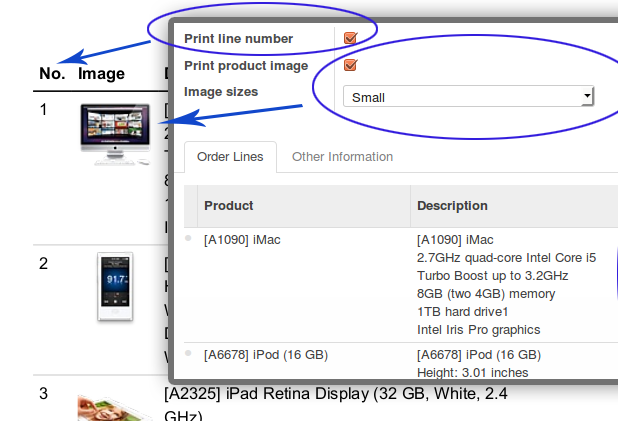Click the iPod description 'Height: 3.01 inches'
This screenshot has height=421, width=618.
click(x=473, y=373)
